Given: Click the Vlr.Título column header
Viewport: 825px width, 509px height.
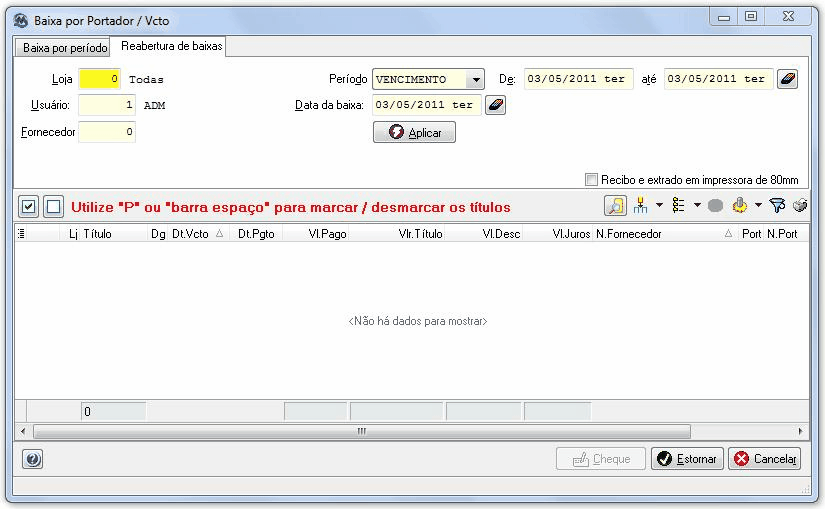Looking at the screenshot, I should coord(397,234).
